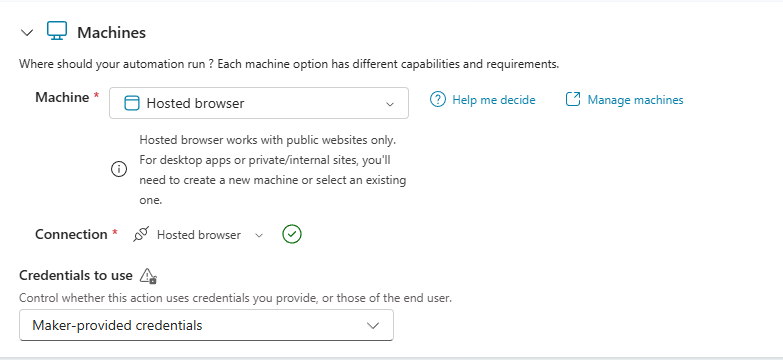The width and height of the screenshot is (783, 360).
Task: Click the Hosted browser public websites info text
Action: tap(273, 170)
